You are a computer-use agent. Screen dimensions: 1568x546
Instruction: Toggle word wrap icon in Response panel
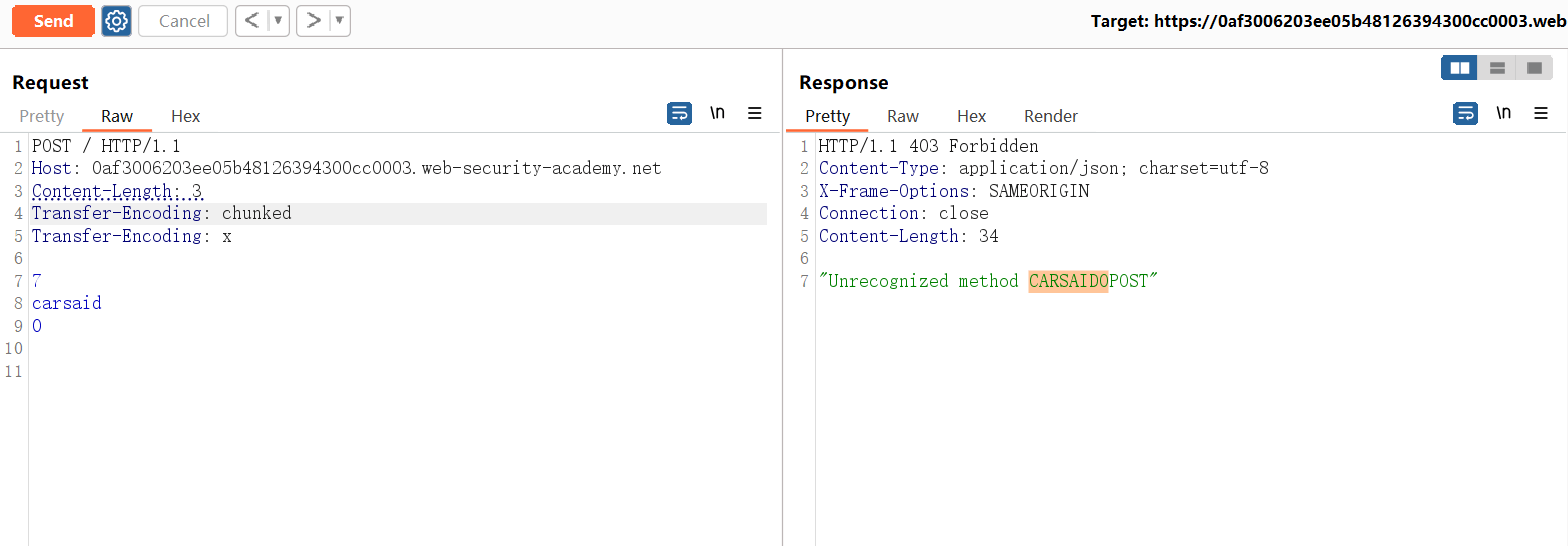tap(1465, 114)
